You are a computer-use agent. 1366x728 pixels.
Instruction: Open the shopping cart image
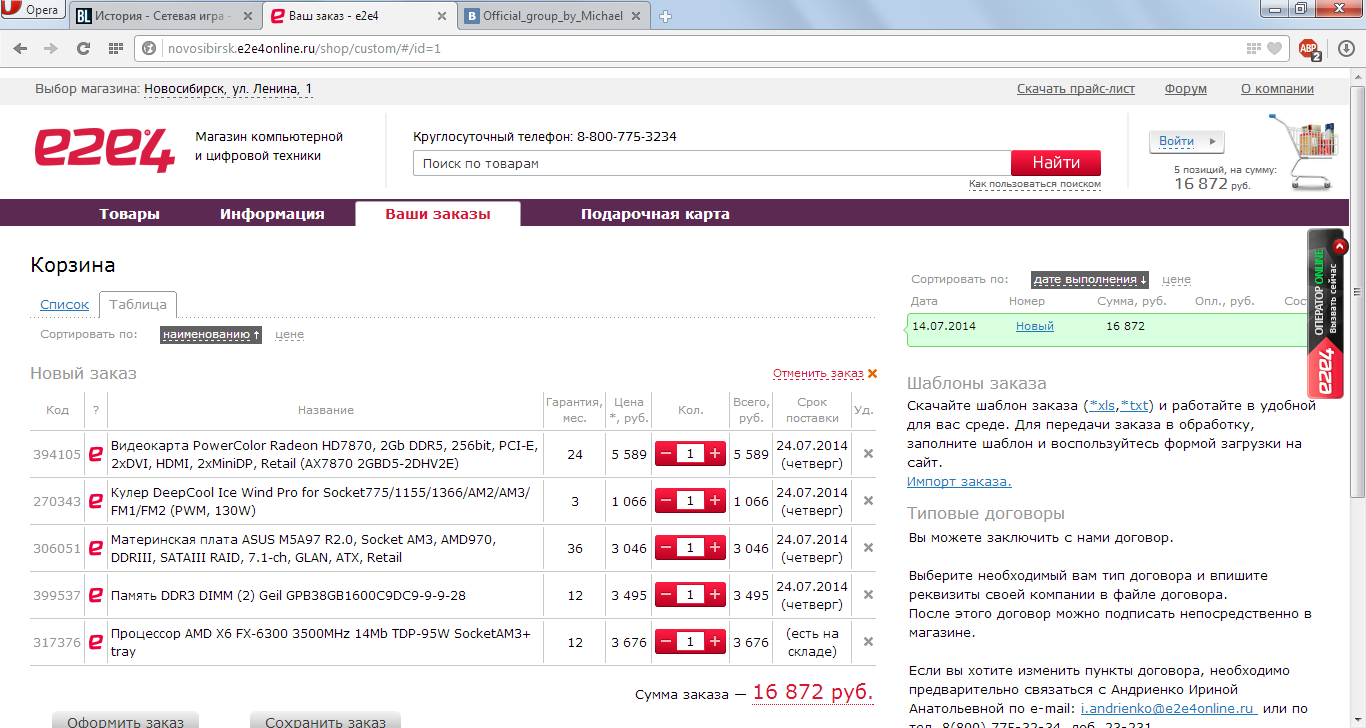(1302, 151)
